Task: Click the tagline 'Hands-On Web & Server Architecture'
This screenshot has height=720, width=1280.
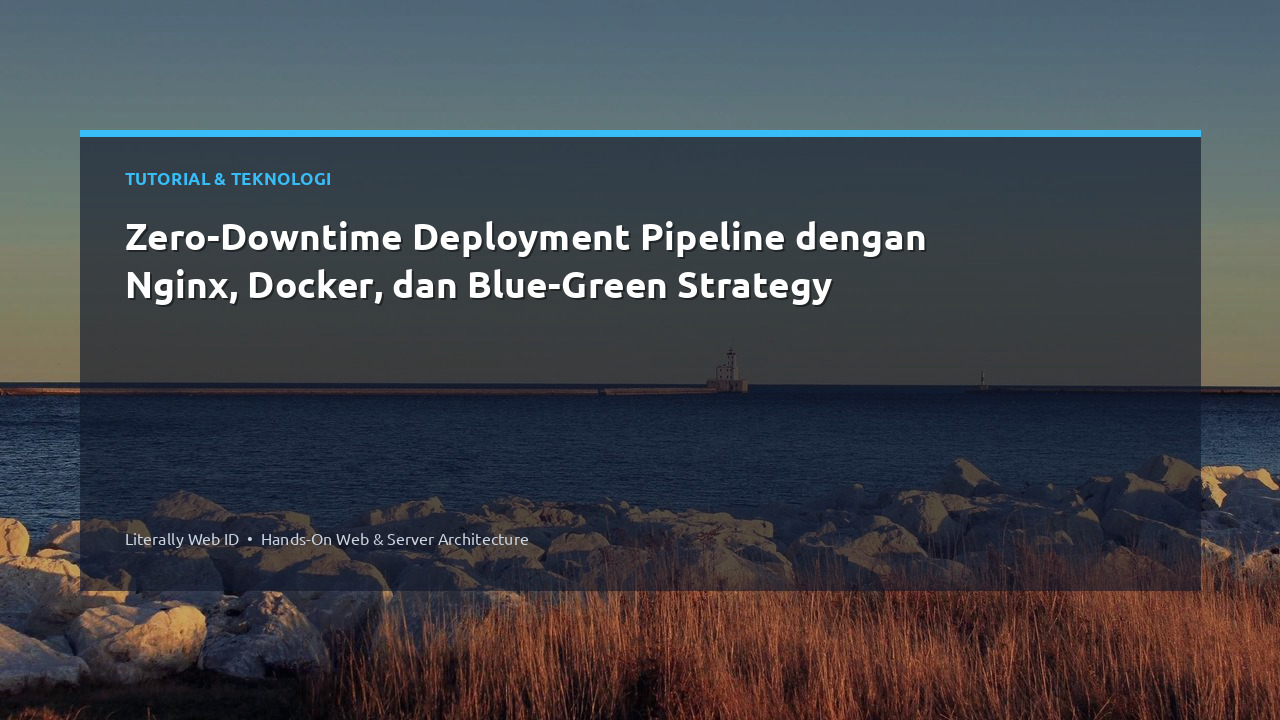Action: pos(395,539)
